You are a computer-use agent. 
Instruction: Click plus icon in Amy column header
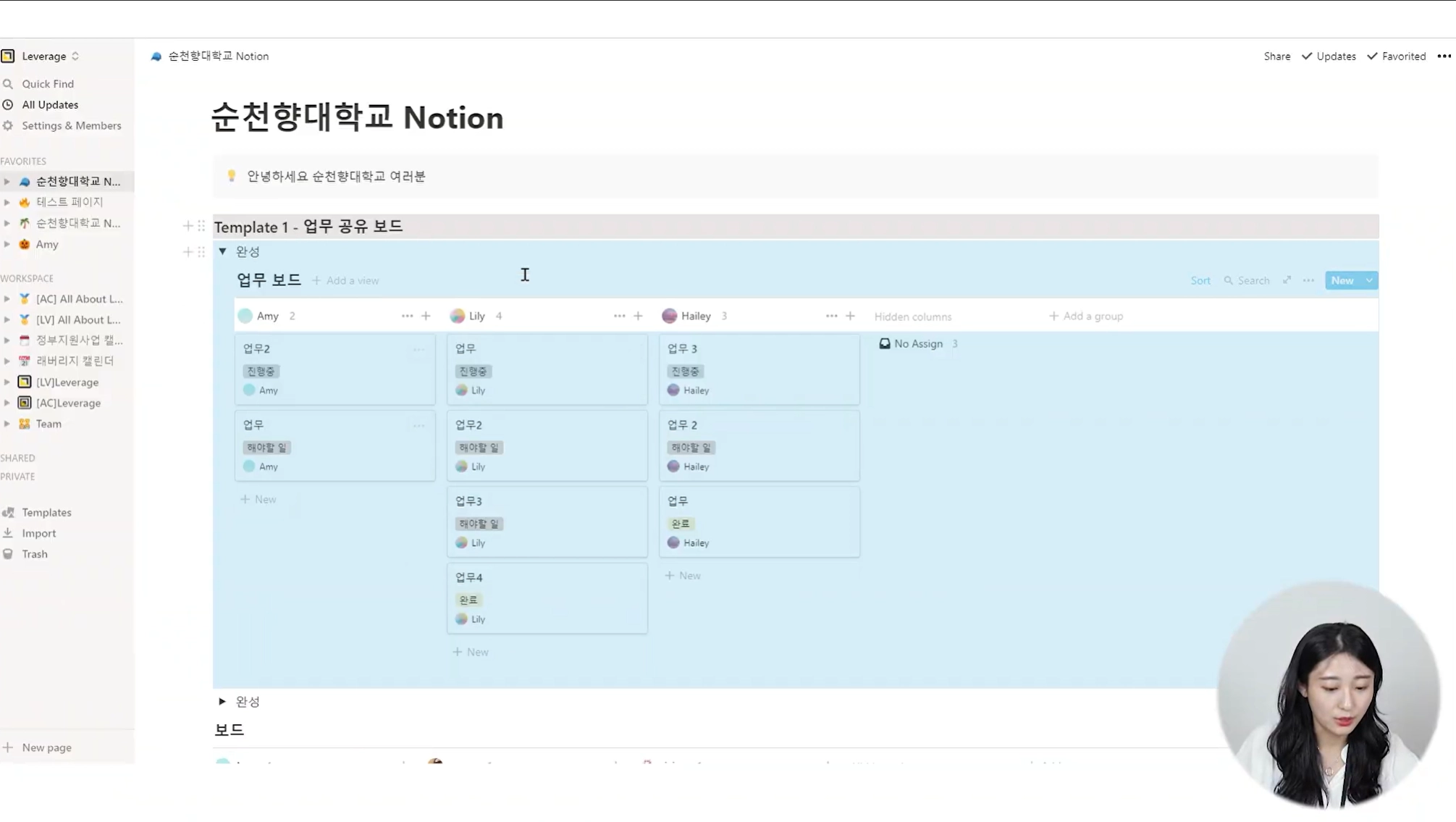(426, 316)
